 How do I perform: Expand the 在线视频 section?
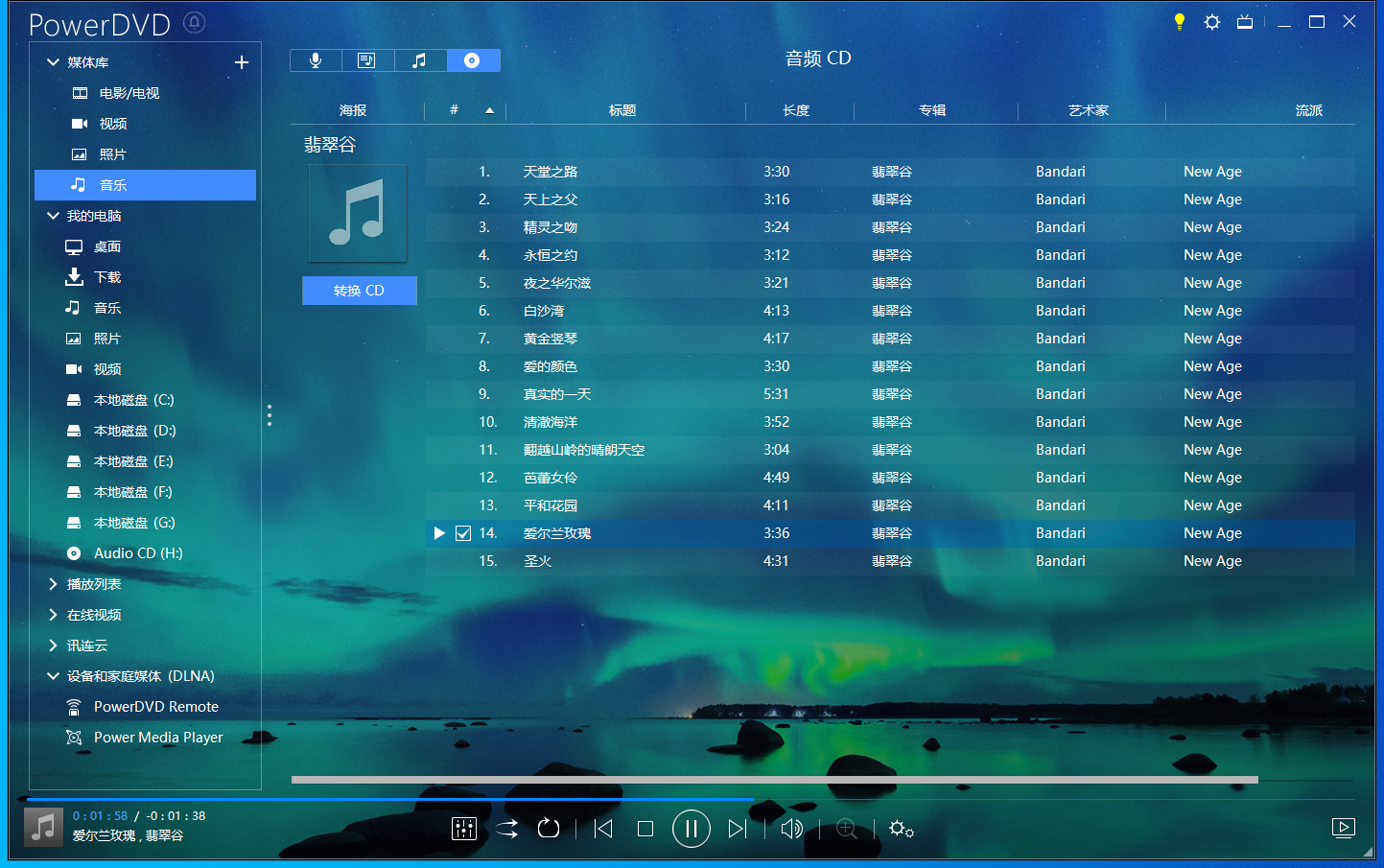[53, 615]
